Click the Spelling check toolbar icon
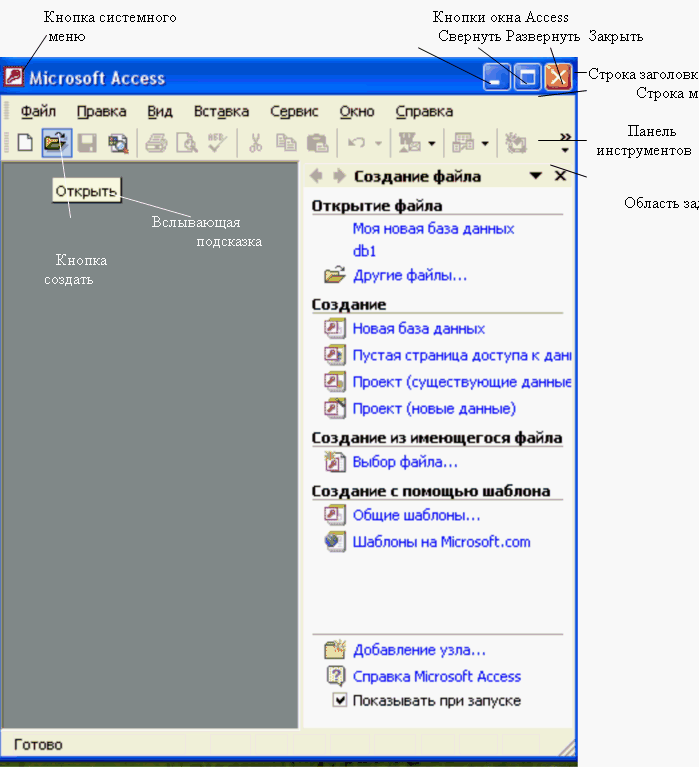This screenshot has width=699, height=767. coord(217,143)
